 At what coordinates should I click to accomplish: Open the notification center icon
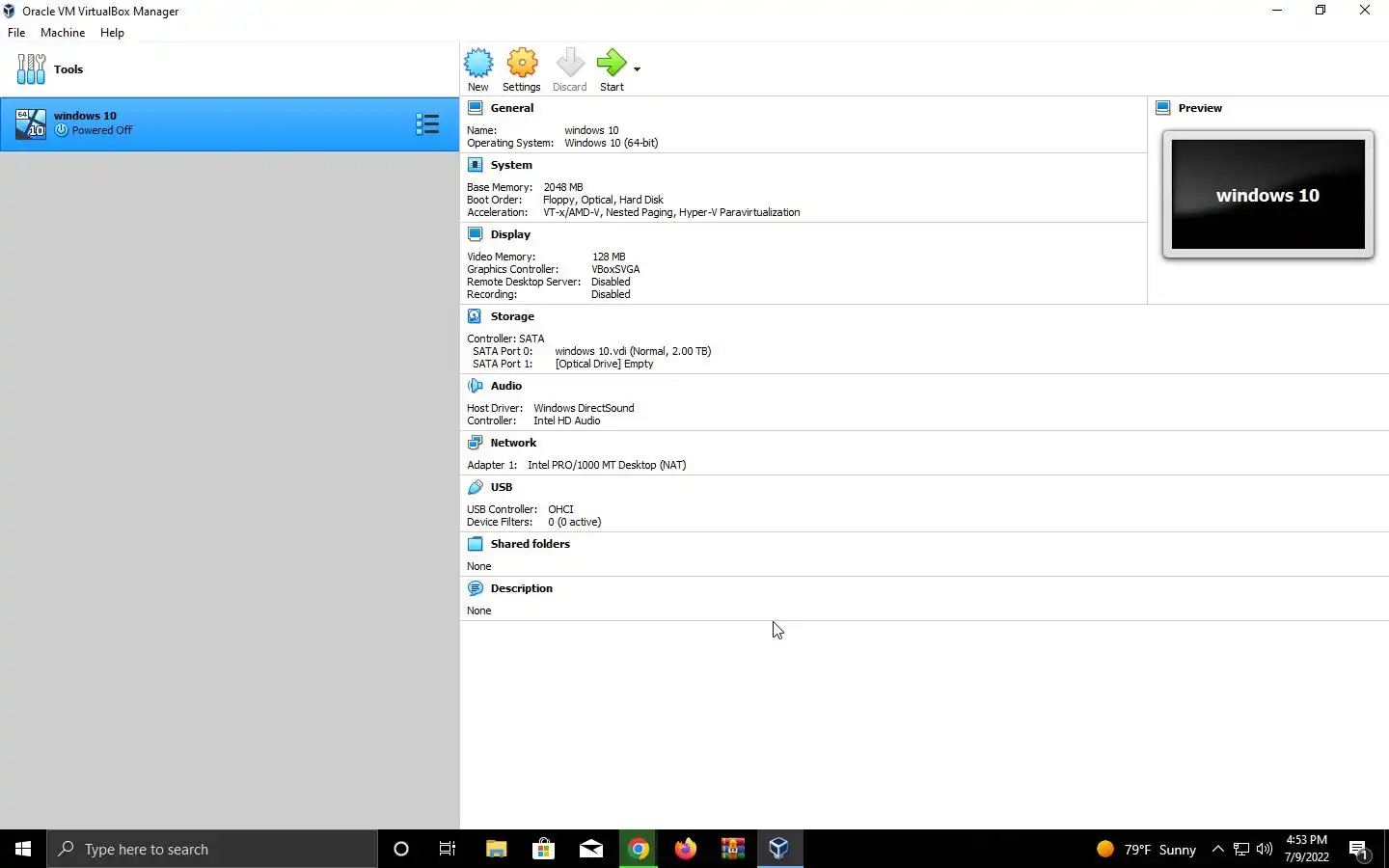[1359, 850]
